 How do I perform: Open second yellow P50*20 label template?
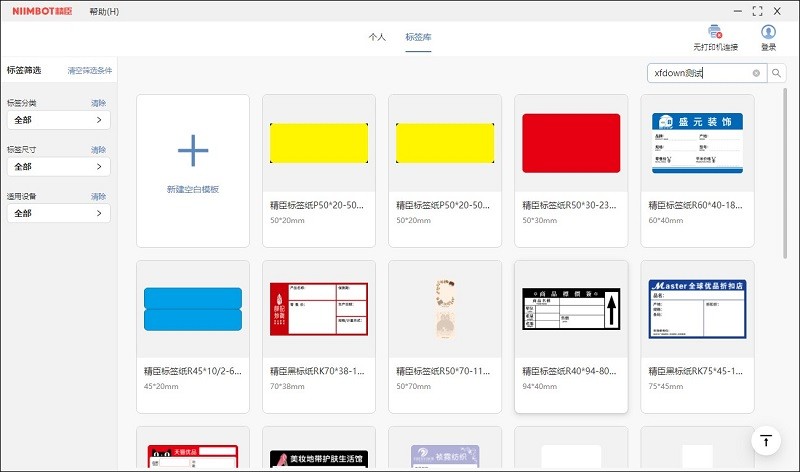(x=445, y=171)
